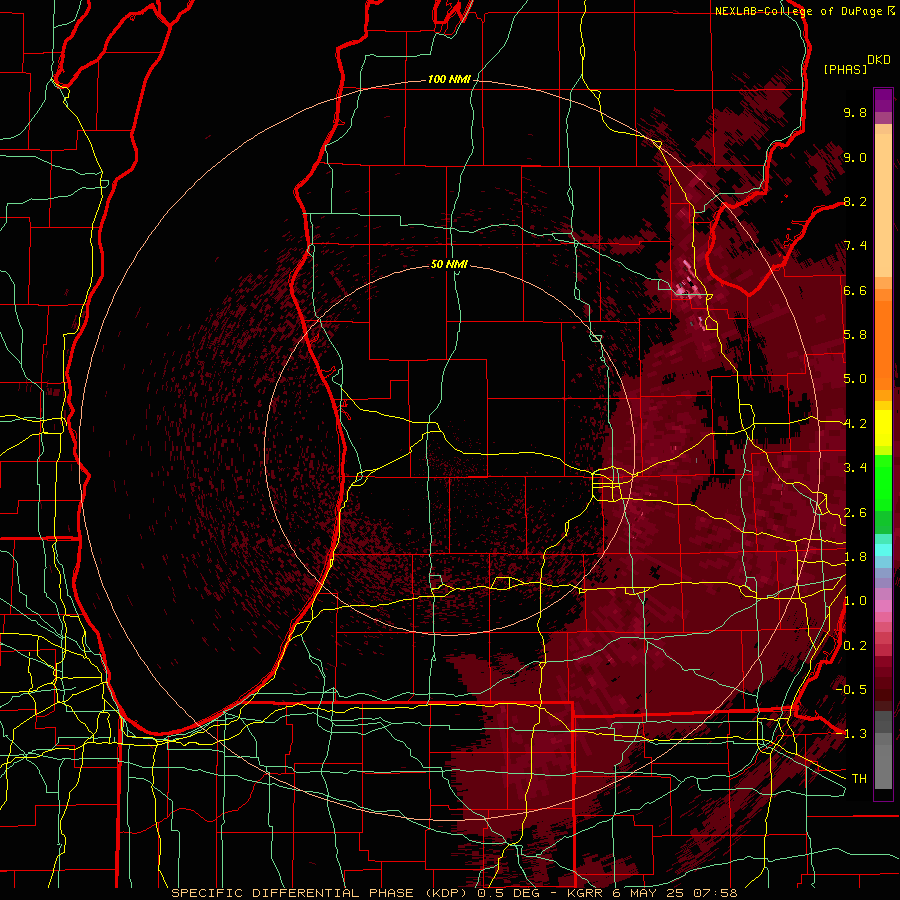This screenshot has height=900, width=900.
Task: Click the 5.0 scale value
Action: pos(855,379)
